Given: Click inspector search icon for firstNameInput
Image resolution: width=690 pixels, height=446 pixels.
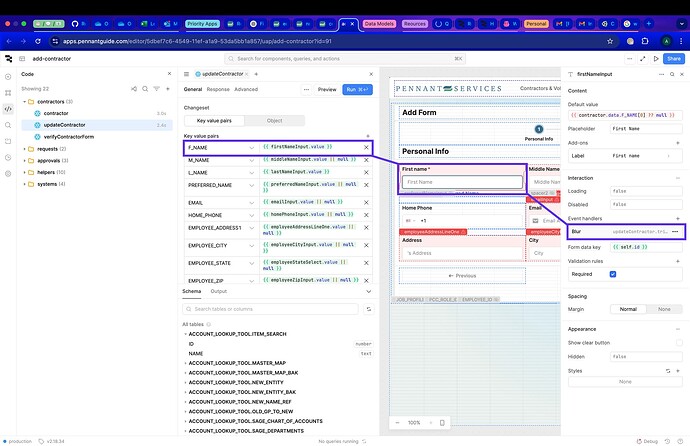Looking at the screenshot, I should coord(672,74).
